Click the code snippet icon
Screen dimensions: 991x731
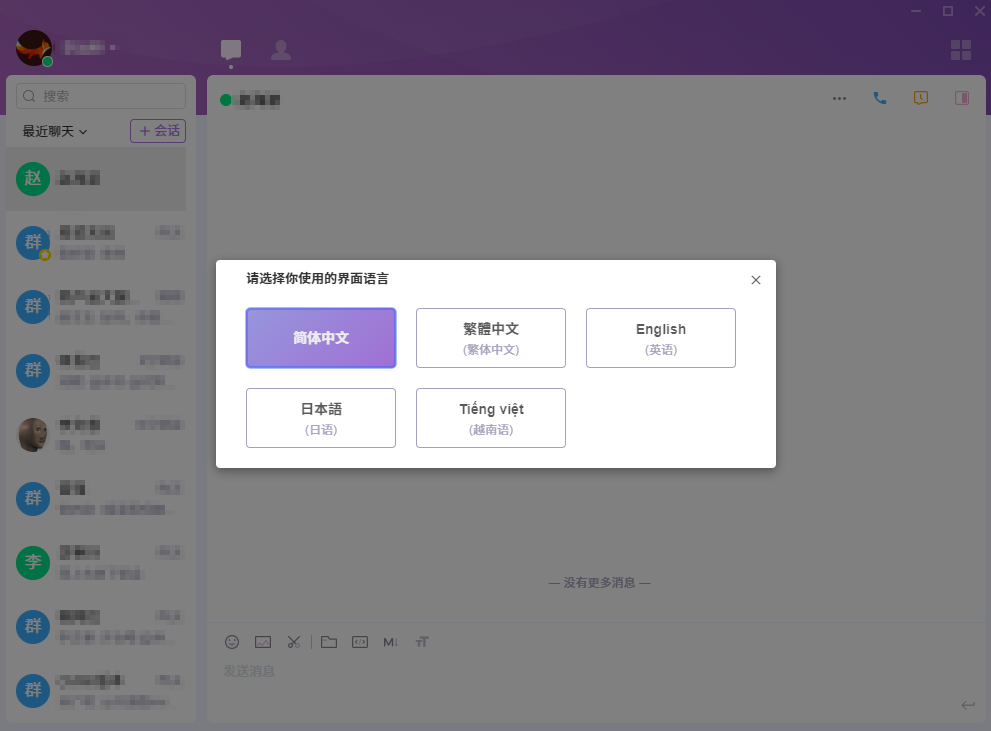pyautogui.click(x=360, y=642)
